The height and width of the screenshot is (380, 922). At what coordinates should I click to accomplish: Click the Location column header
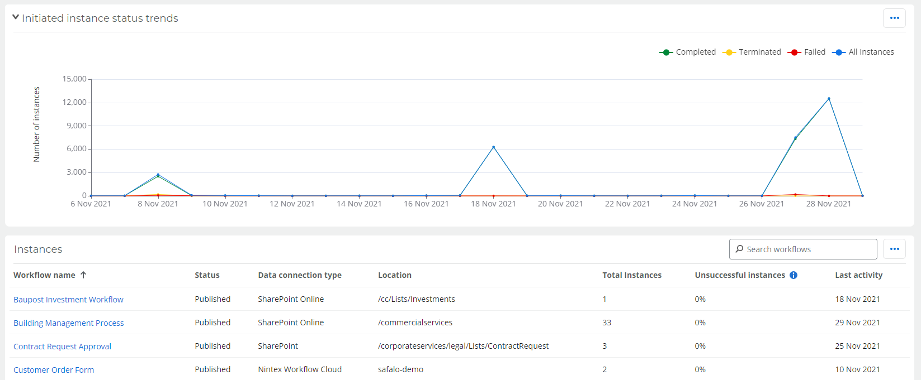tap(395, 275)
